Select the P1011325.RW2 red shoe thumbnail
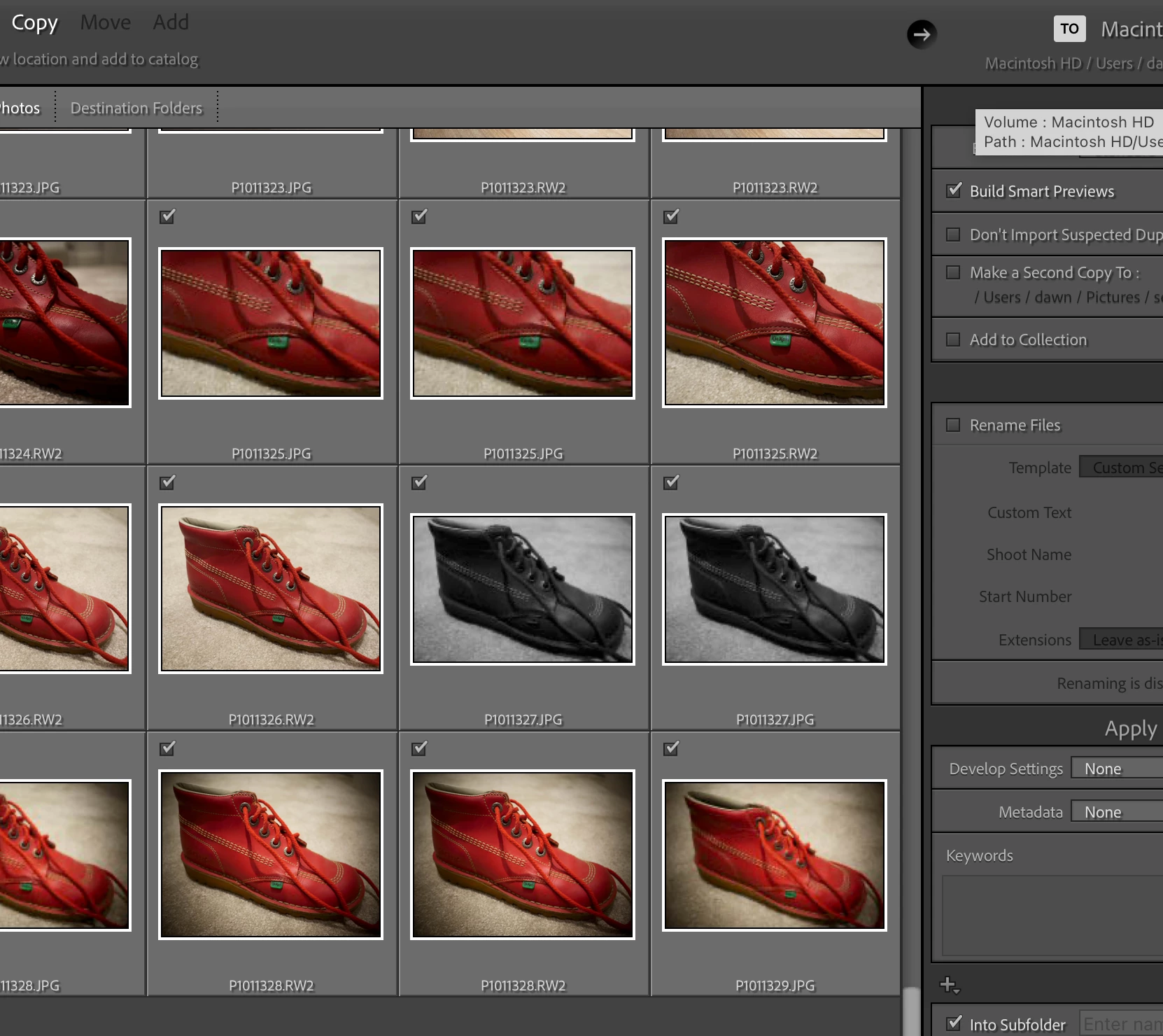The image size is (1163, 1036). [x=775, y=323]
